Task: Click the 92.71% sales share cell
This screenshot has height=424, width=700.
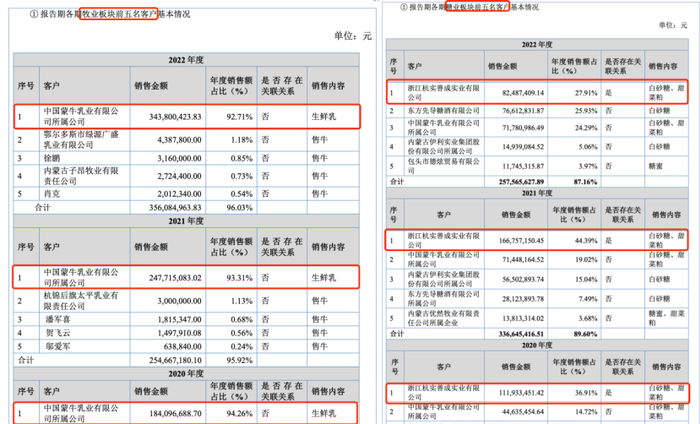Action: (x=239, y=117)
